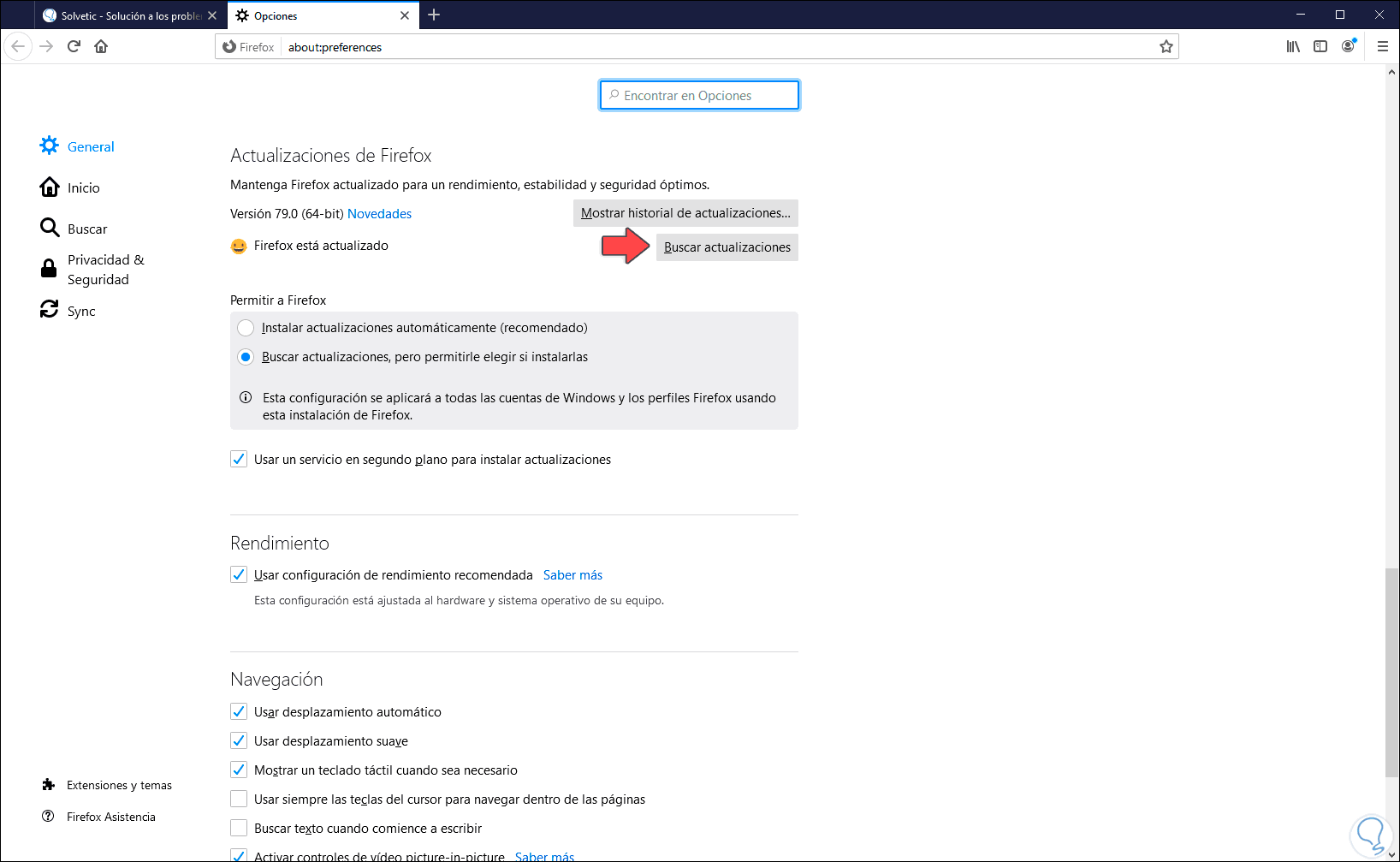Screen dimensions: 1400x862
Task: Open a new tab with plus
Action: (434, 15)
